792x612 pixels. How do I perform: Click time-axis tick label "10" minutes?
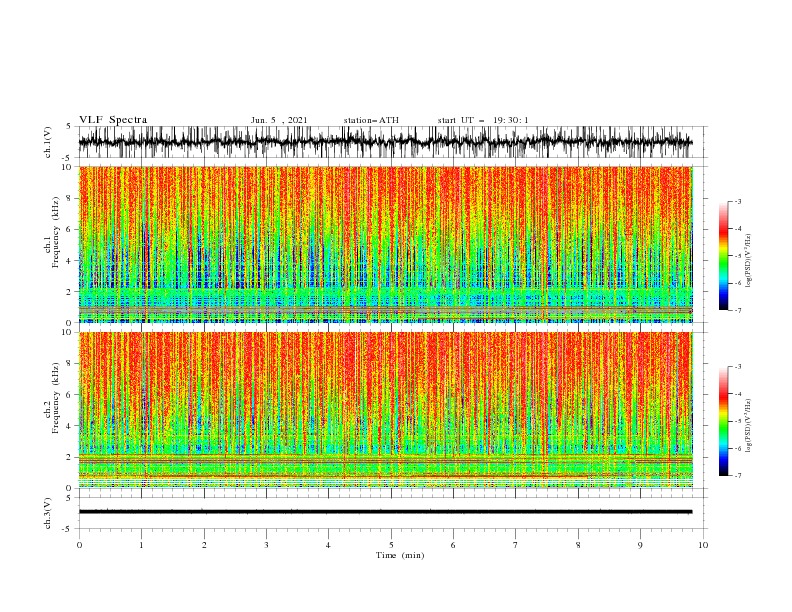(x=703, y=545)
